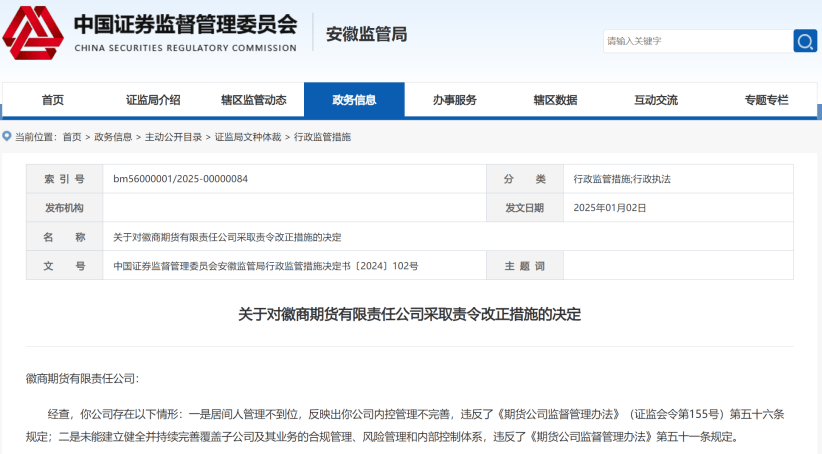Open the 辖区数据 navigation tab

pyautogui.click(x=556, y=100)
